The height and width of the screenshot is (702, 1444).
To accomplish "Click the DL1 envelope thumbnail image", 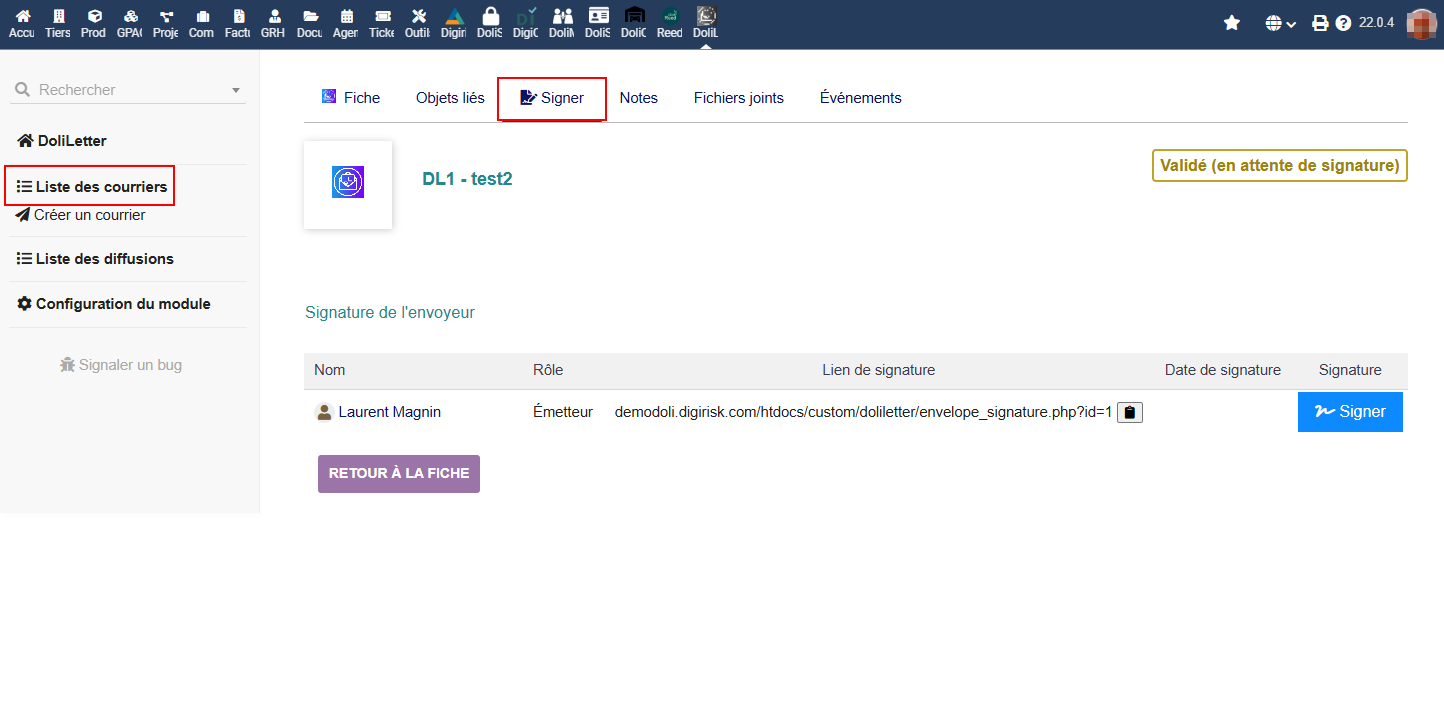I will 348,183.
